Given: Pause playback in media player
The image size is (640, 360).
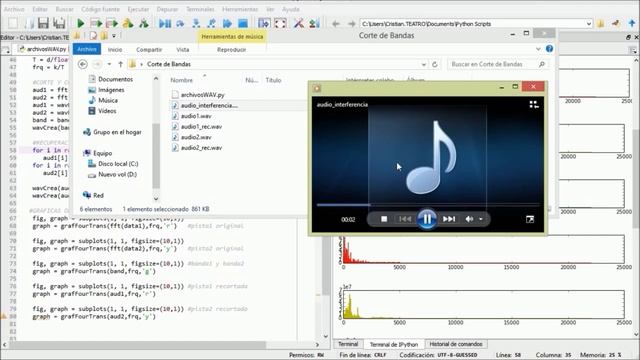Looking at the screenshot, I should pos(427,219).
